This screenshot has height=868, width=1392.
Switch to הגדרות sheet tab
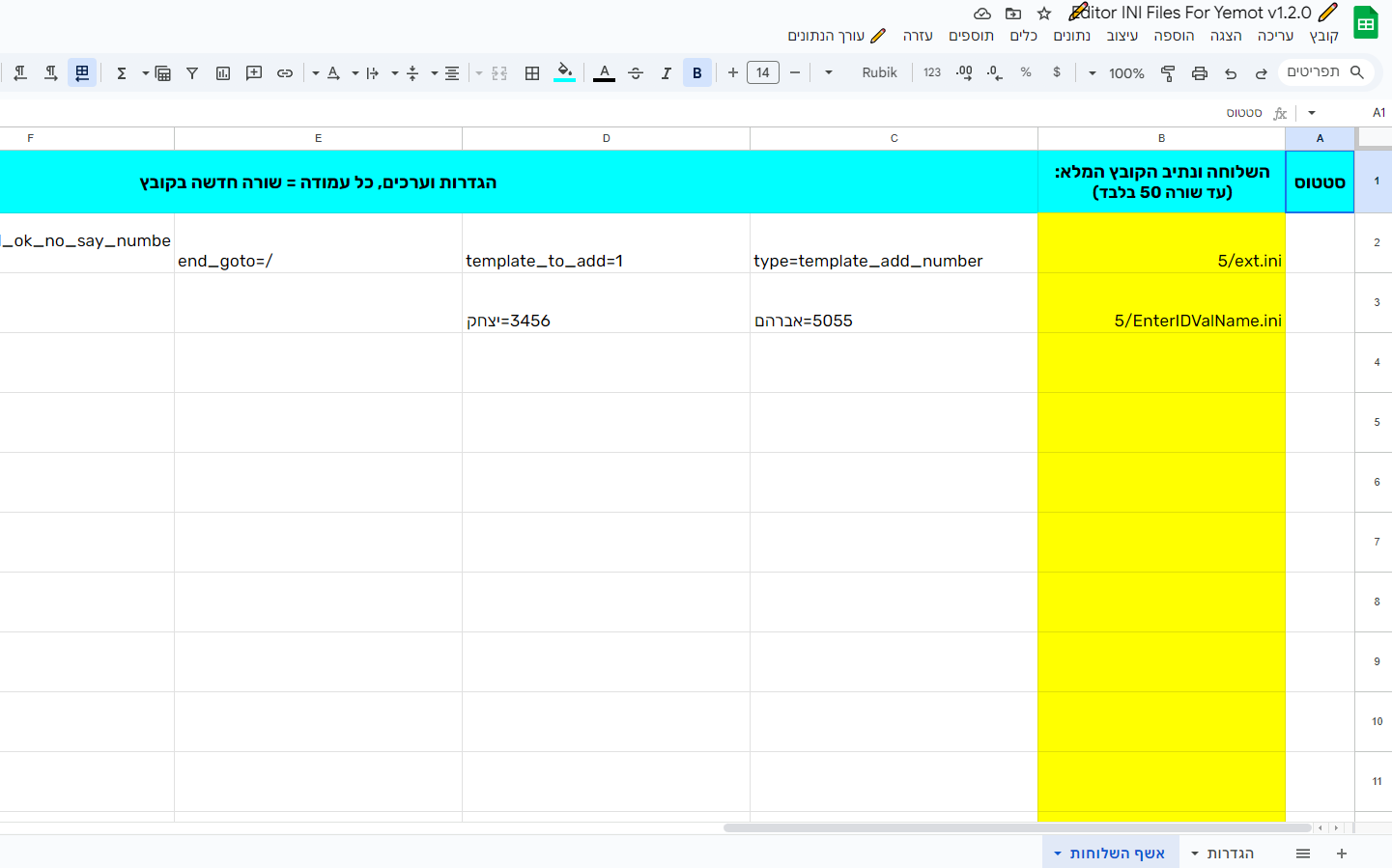pos(1231,854)
